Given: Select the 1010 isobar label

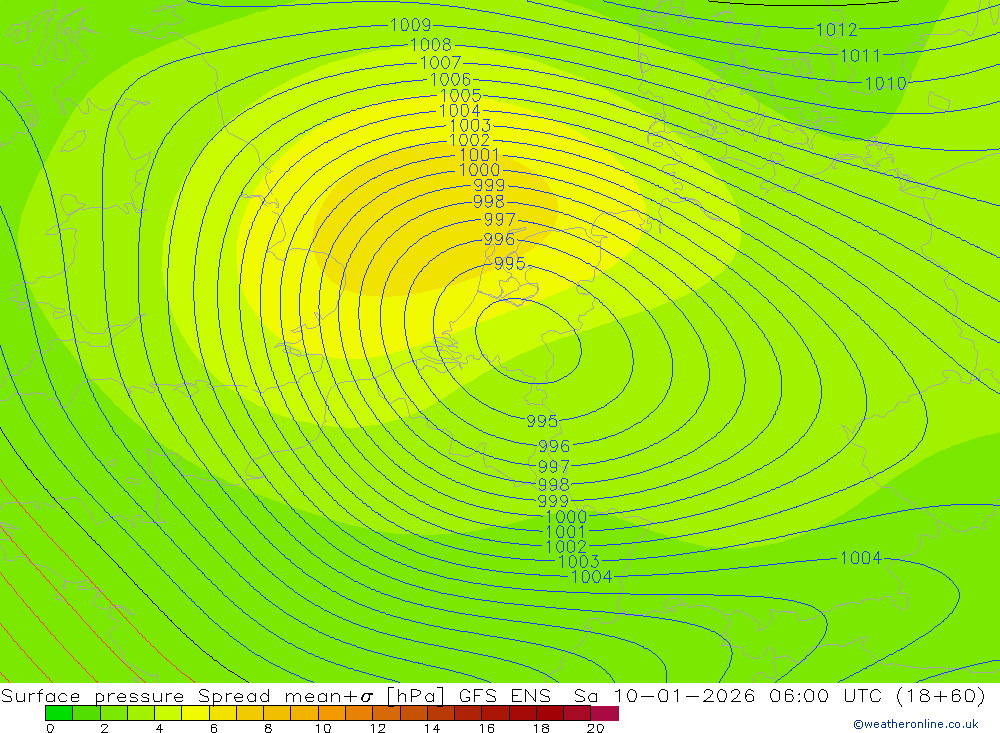Looking at the screenshot, I should tap(885, 84).
